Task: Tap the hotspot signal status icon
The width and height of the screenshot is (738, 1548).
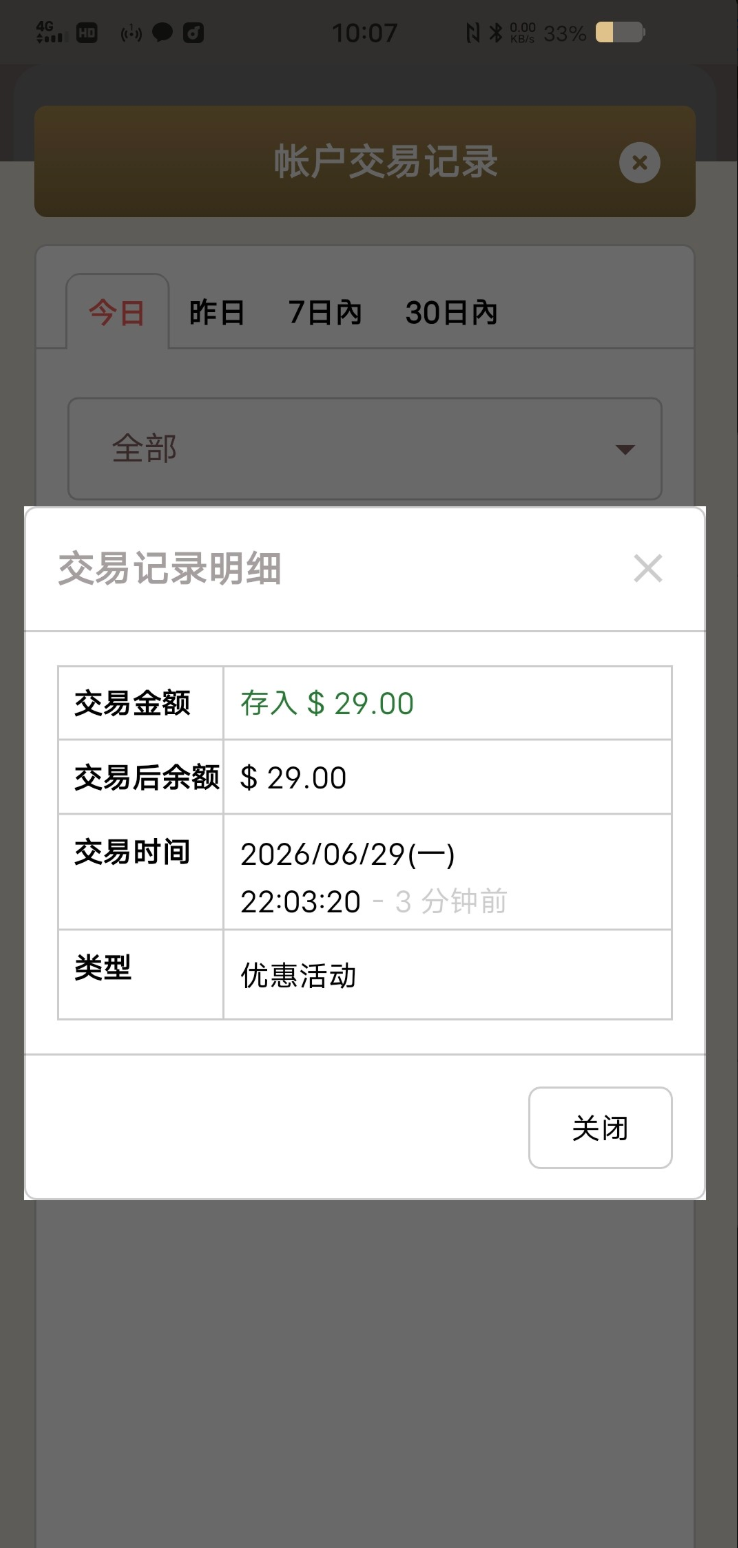Action: click(131, 33)
